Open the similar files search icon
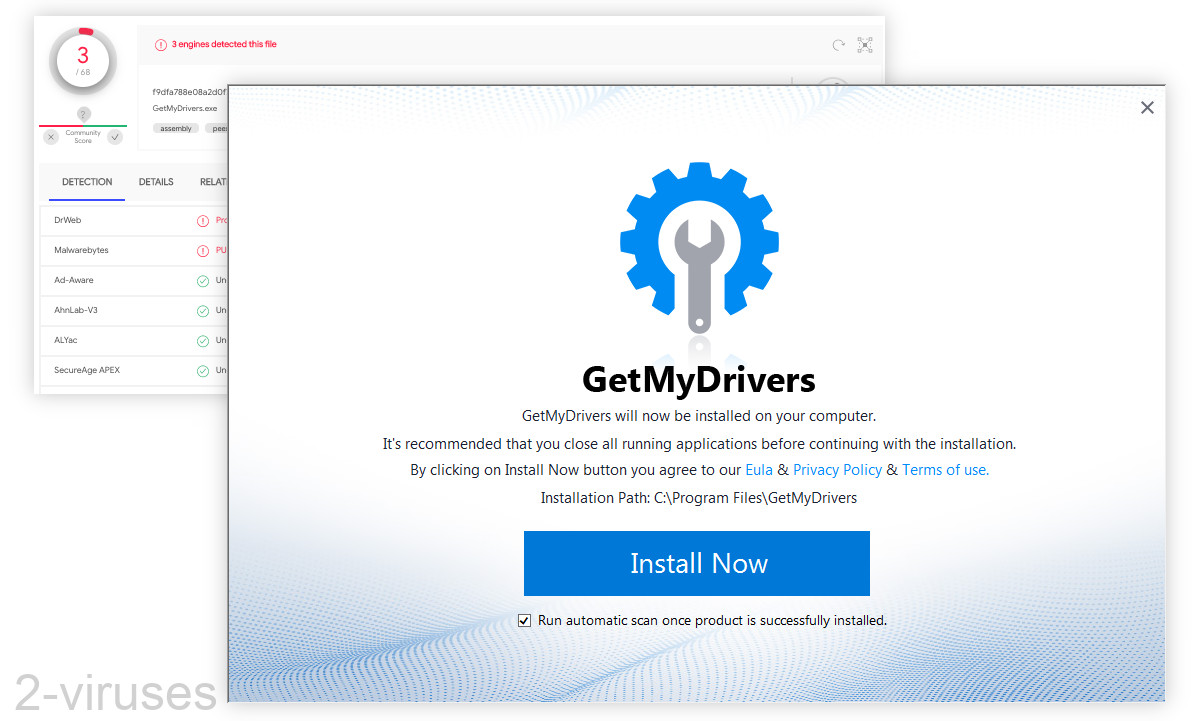This screenshot has height=721, width=1200. click(864, 44)
